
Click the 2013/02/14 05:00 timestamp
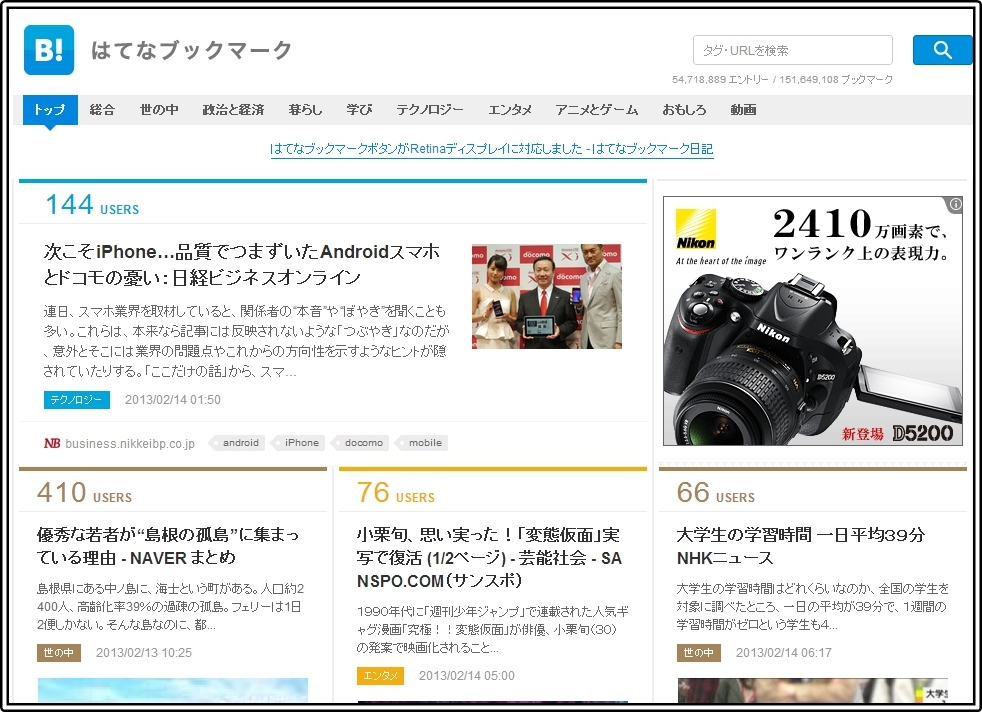(467, 676)
